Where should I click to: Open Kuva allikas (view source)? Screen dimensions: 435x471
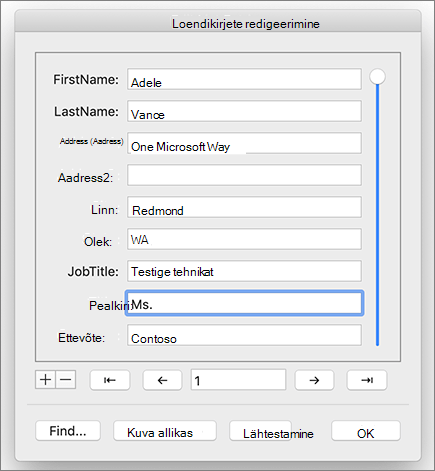(165, 431)
